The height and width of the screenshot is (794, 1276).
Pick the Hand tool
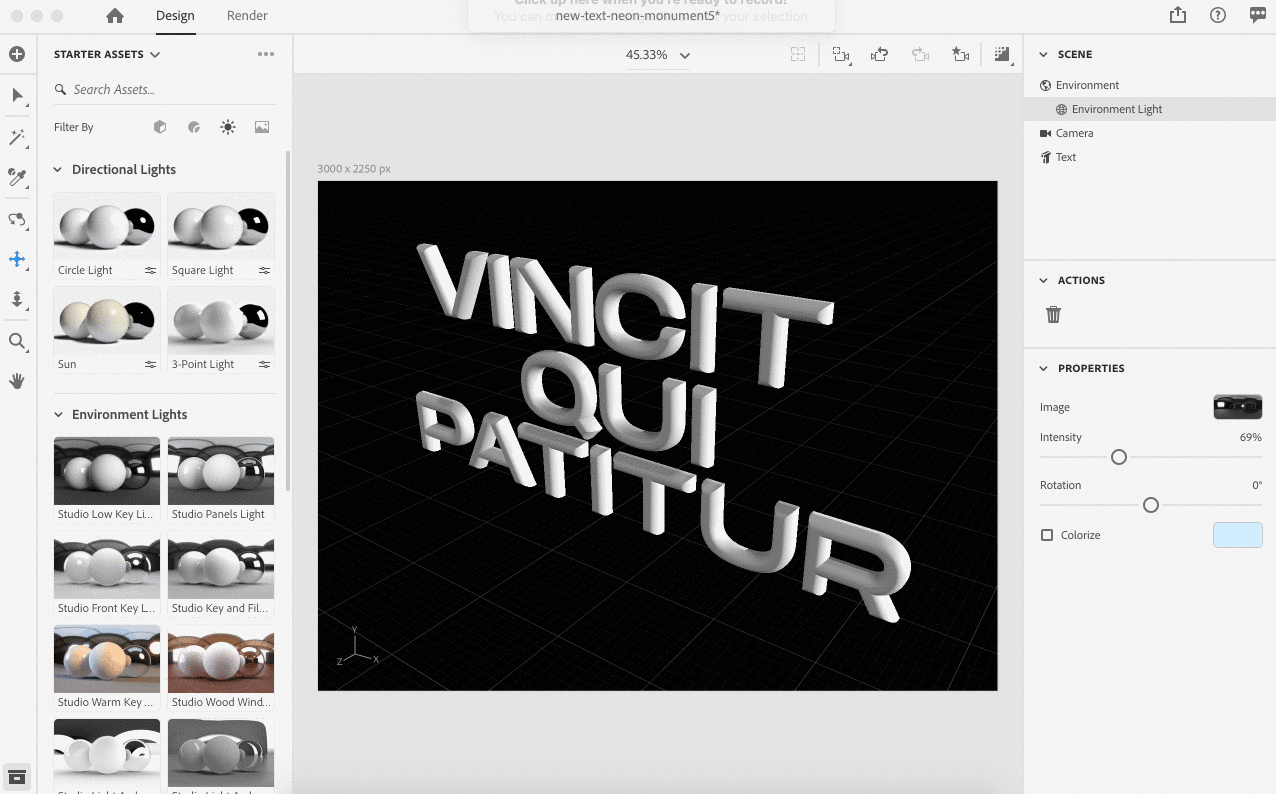point(17,381)
